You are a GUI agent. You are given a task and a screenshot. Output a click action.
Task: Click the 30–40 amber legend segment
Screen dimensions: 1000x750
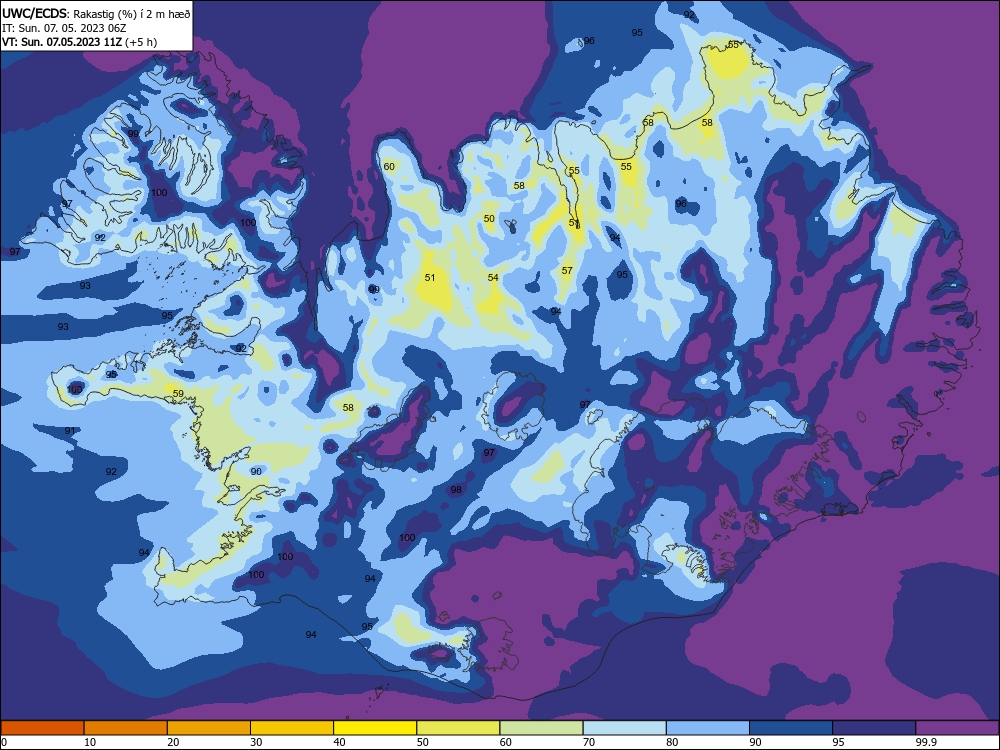coord(292,728)
